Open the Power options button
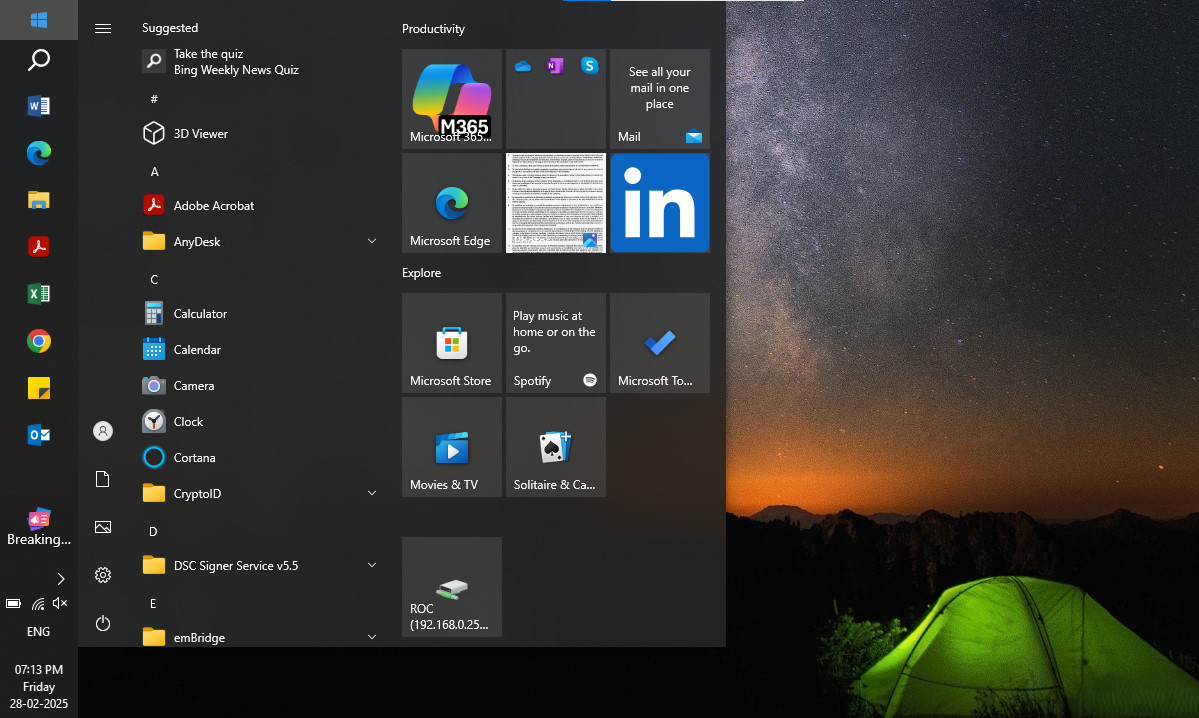The width and height of the screenshot is (1199, 718). pyautogui.click(x=102, y=623)
